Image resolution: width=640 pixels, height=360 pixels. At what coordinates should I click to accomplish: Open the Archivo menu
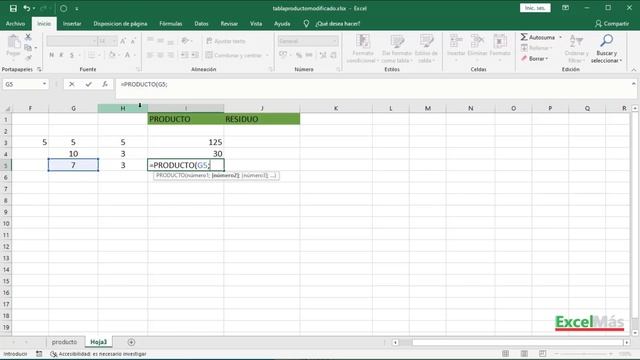(16, 24)
